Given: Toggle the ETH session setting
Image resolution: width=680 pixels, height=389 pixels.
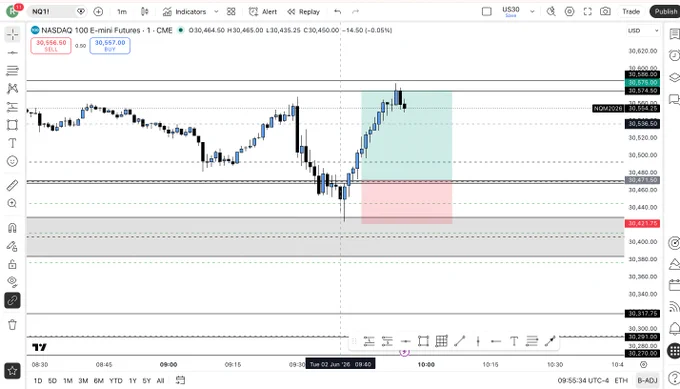Looking at the screenshot, I should tap(621, 381).
